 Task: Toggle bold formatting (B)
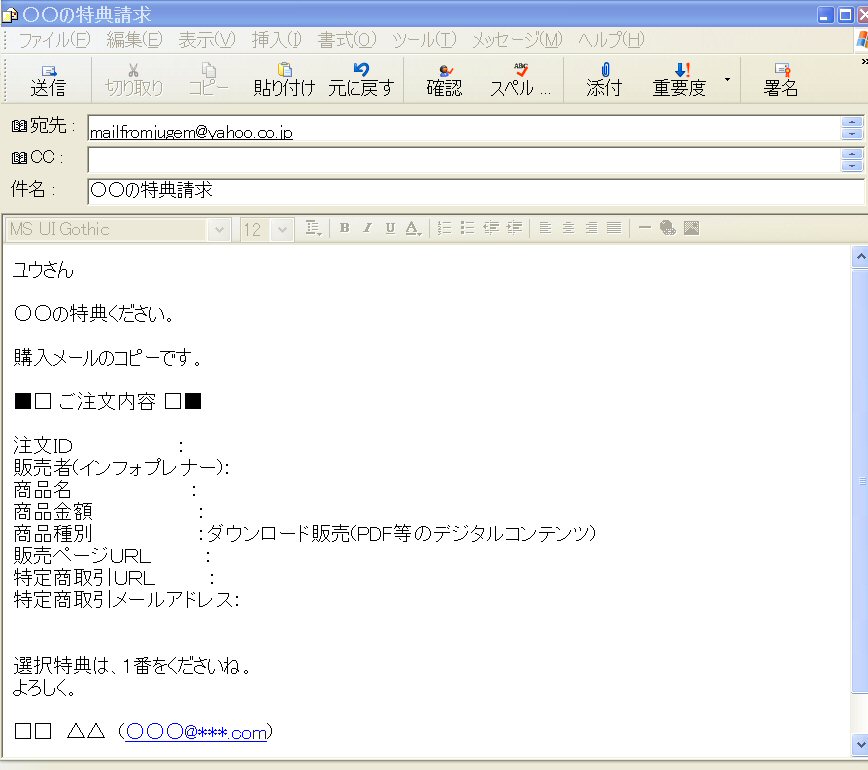coord(344,228)
